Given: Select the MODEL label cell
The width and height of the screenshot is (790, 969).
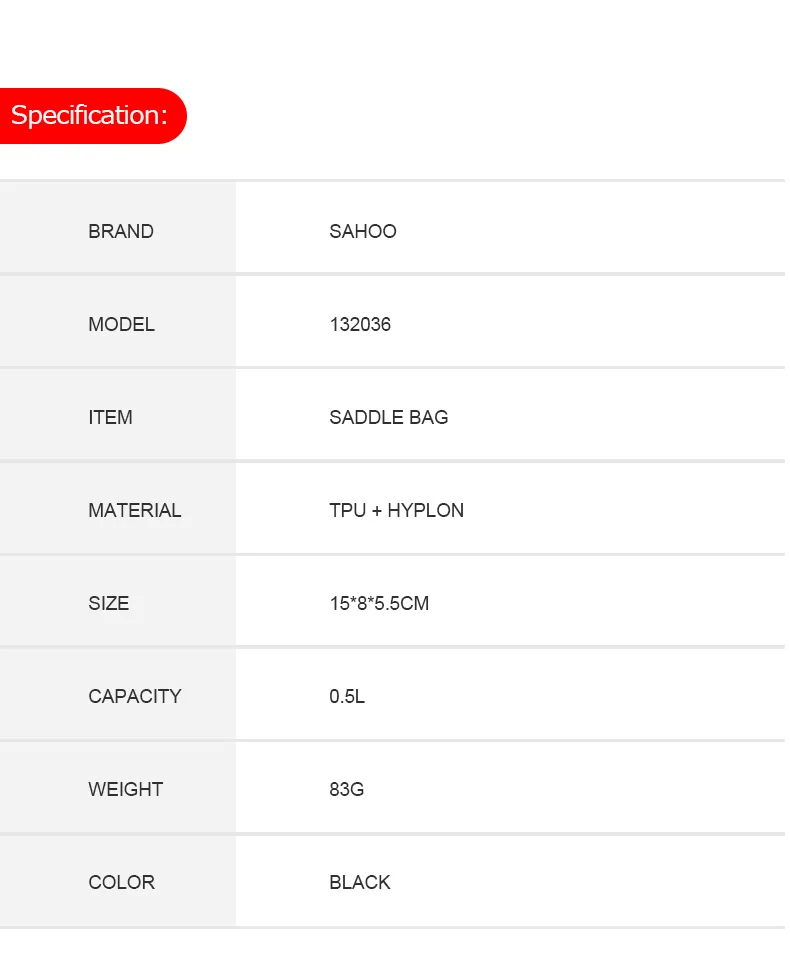Looking at the screenshot, I should click(x=117, y=322).
